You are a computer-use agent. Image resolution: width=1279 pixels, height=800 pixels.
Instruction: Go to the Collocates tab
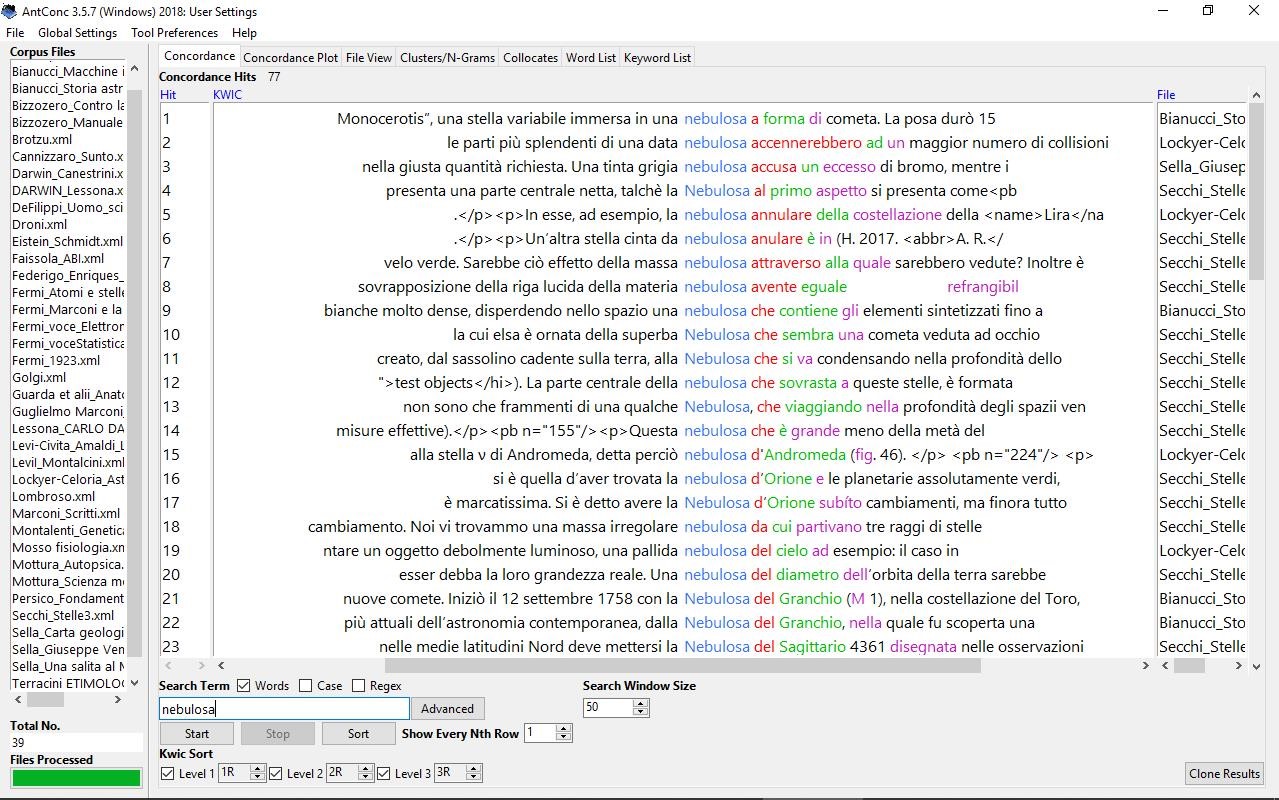click(x=530, y=58)
